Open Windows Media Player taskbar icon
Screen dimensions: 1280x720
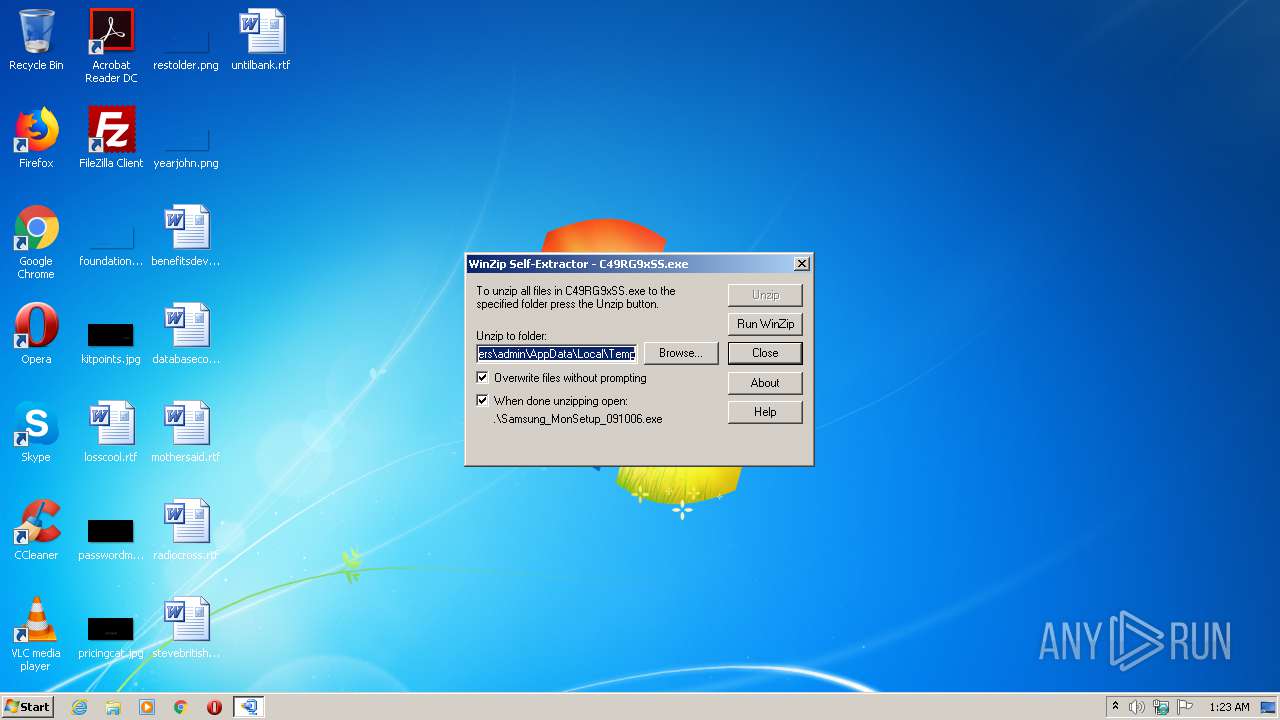coord(147,707)
